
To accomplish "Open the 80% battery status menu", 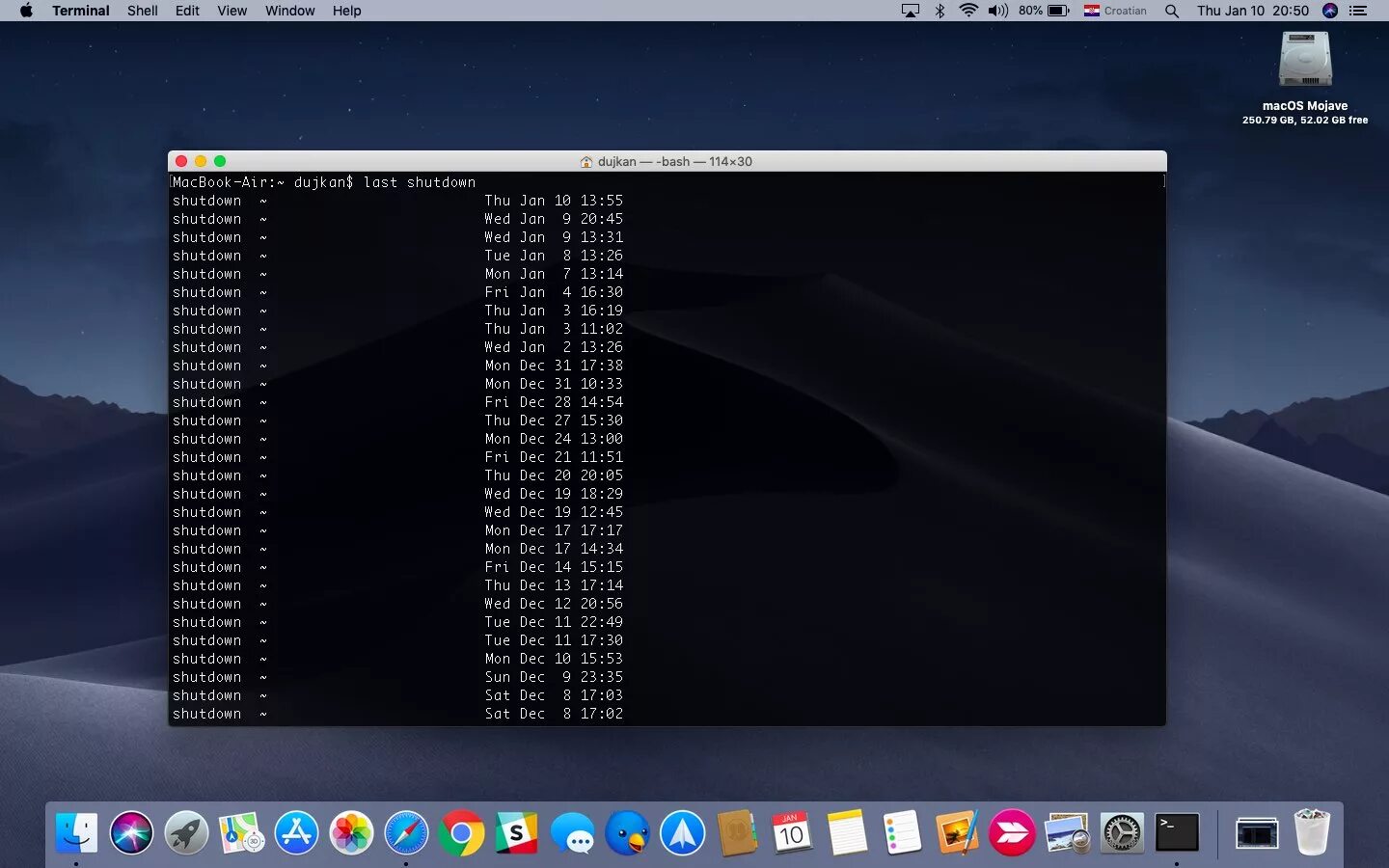I will (1044, 11).
